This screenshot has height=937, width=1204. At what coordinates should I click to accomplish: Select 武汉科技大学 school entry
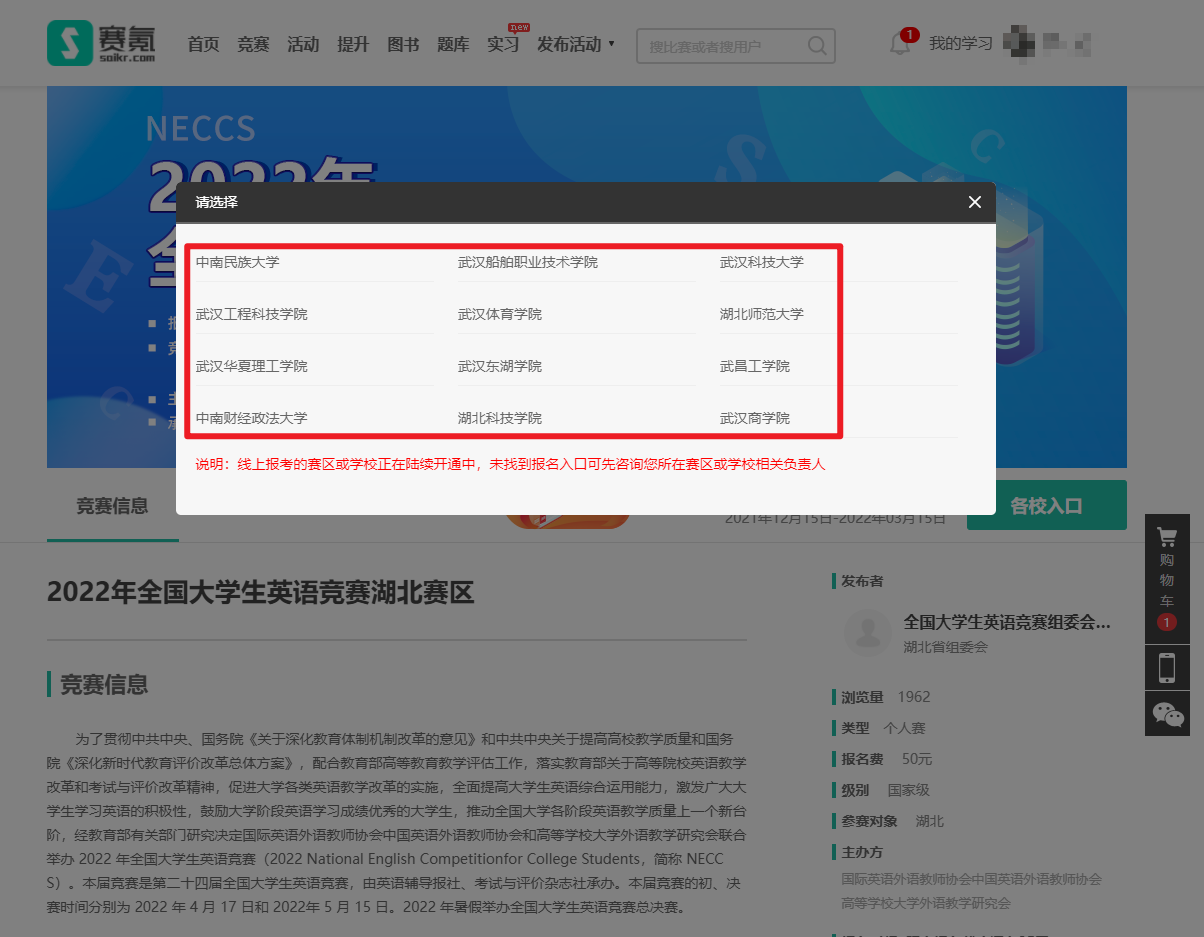[761, 262]
